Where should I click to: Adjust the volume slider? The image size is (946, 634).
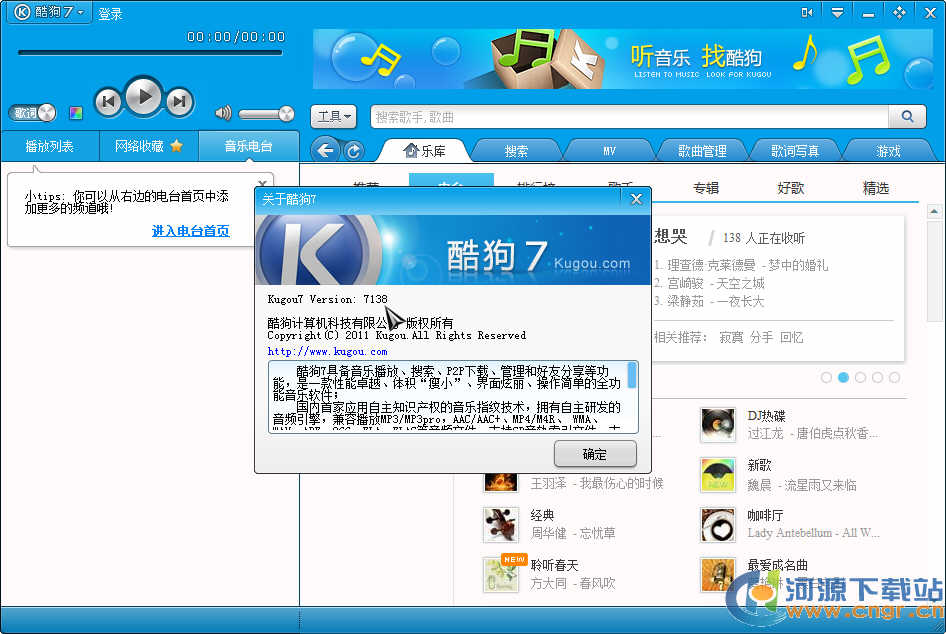[266, 113]
